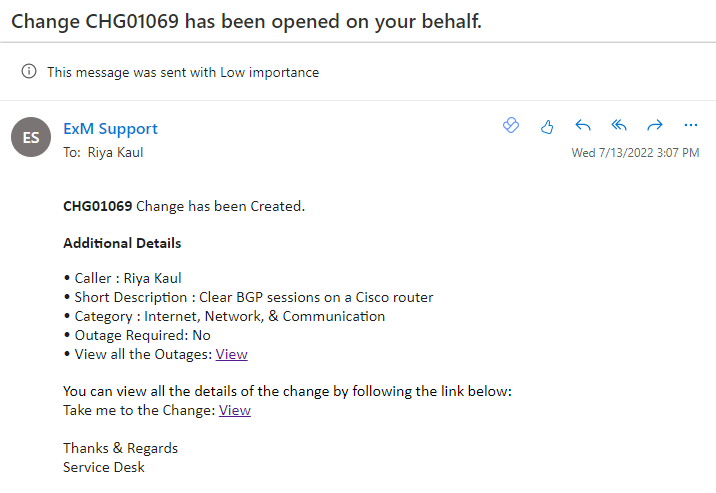The width and height of the screenshot is (716, 493).
Task: Click the Service Desk signature text
Action: (104, 467)
